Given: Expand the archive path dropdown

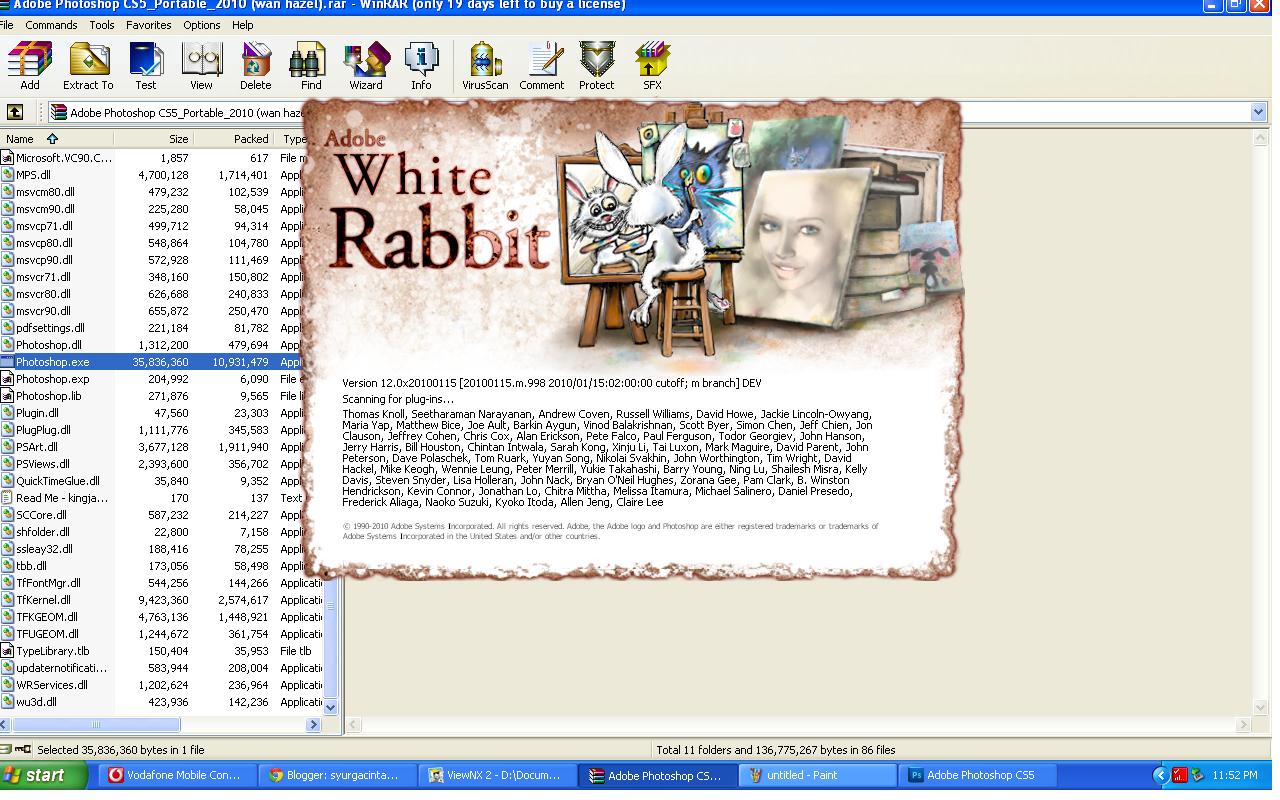Looking at the screenshot, I should (x=1258, y=113).
